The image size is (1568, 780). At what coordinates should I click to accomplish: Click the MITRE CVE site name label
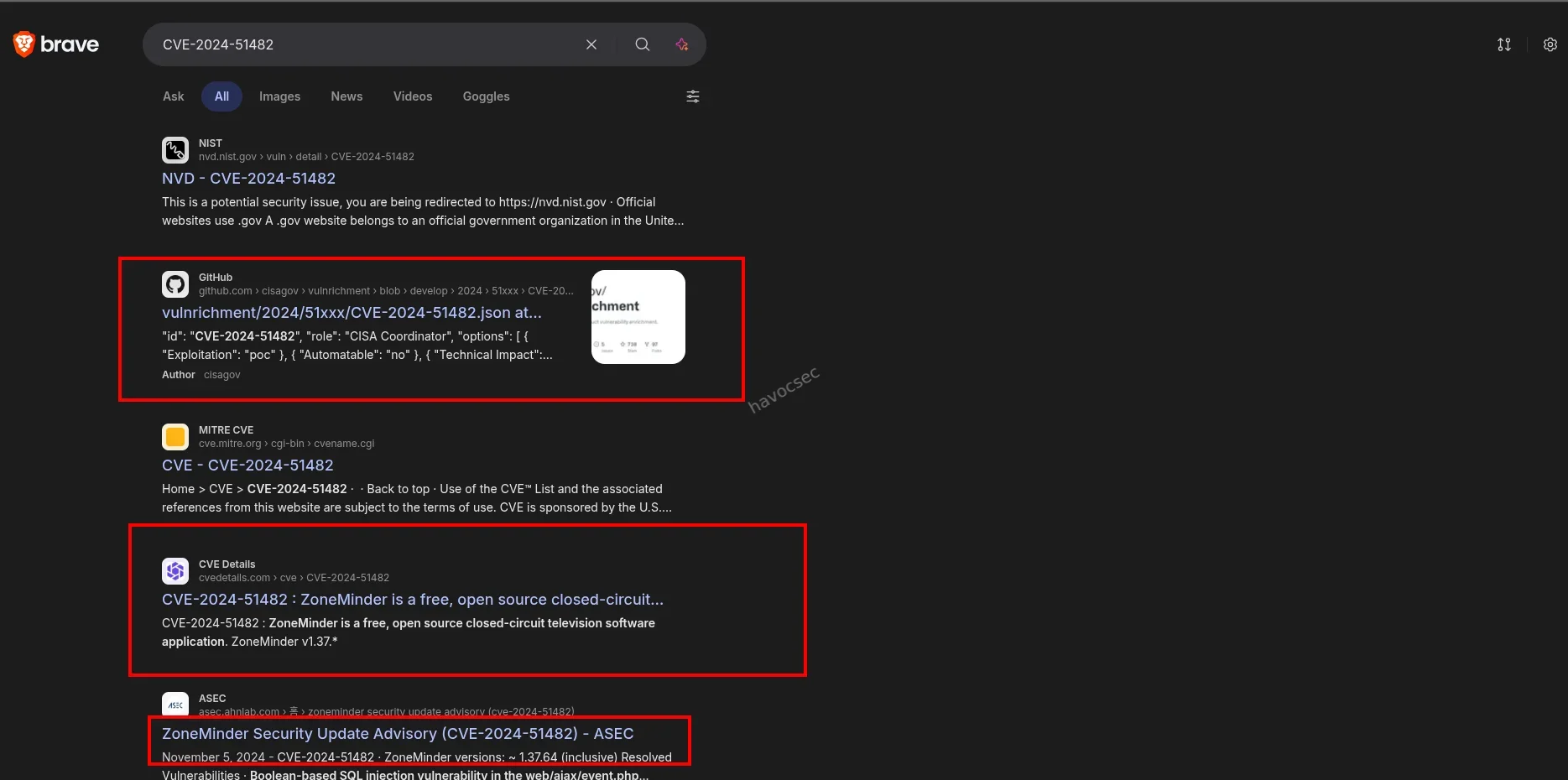point(226,430)
